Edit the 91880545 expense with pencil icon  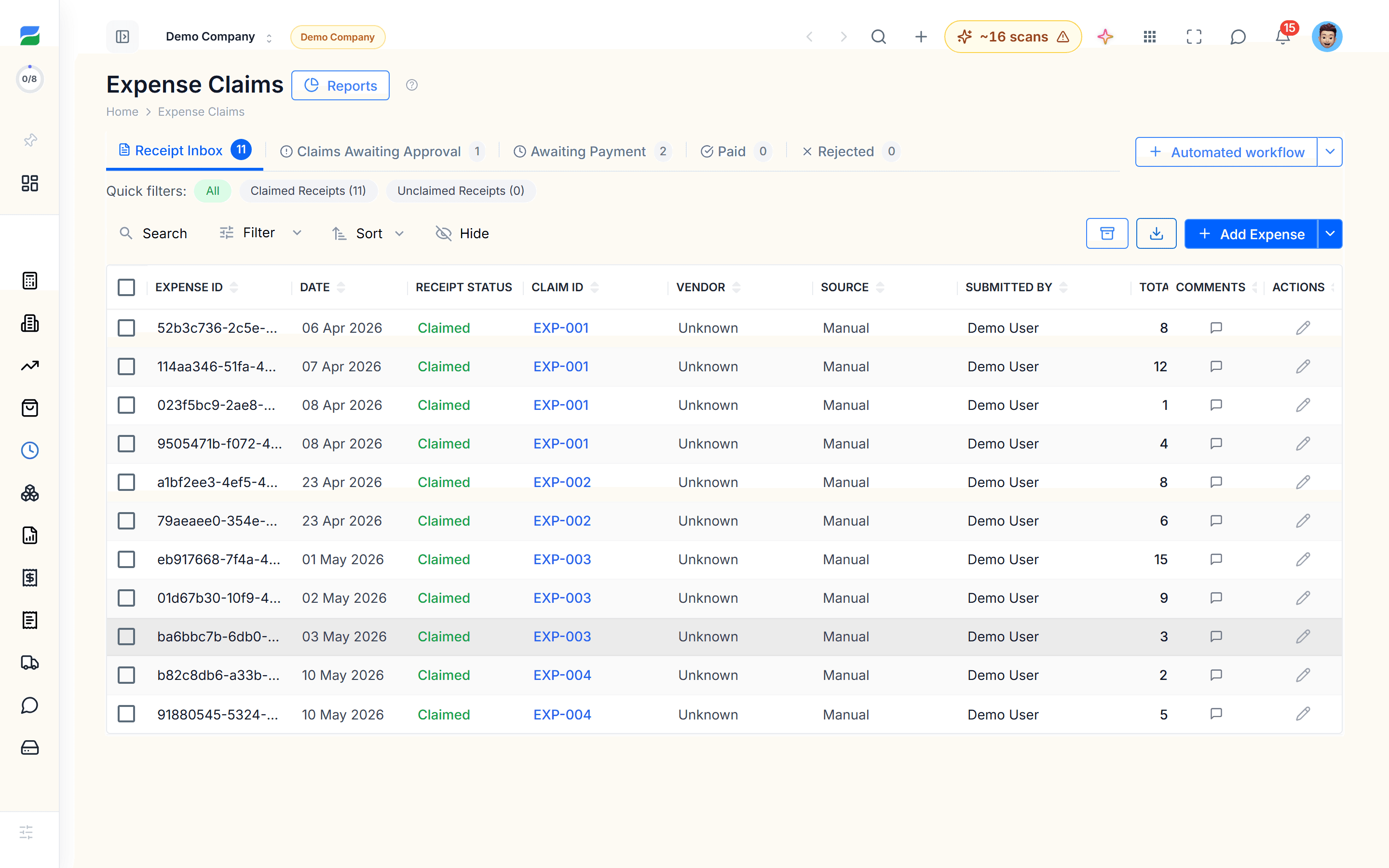(x=1303, y=714)
